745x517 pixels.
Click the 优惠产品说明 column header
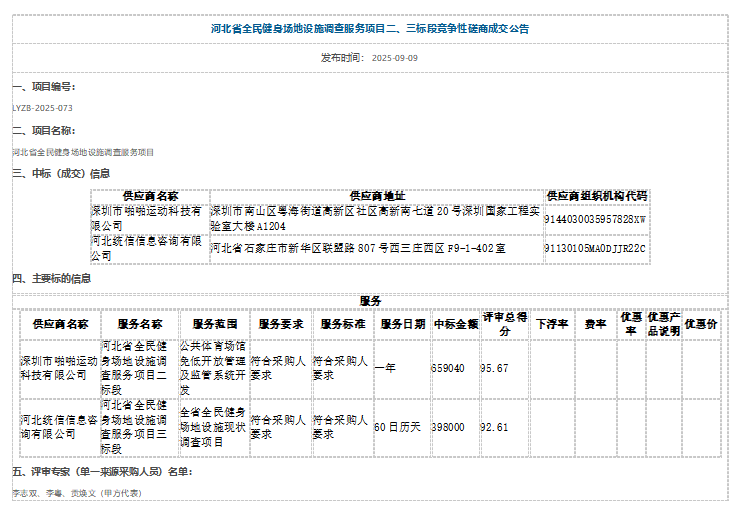coord(663,324)
